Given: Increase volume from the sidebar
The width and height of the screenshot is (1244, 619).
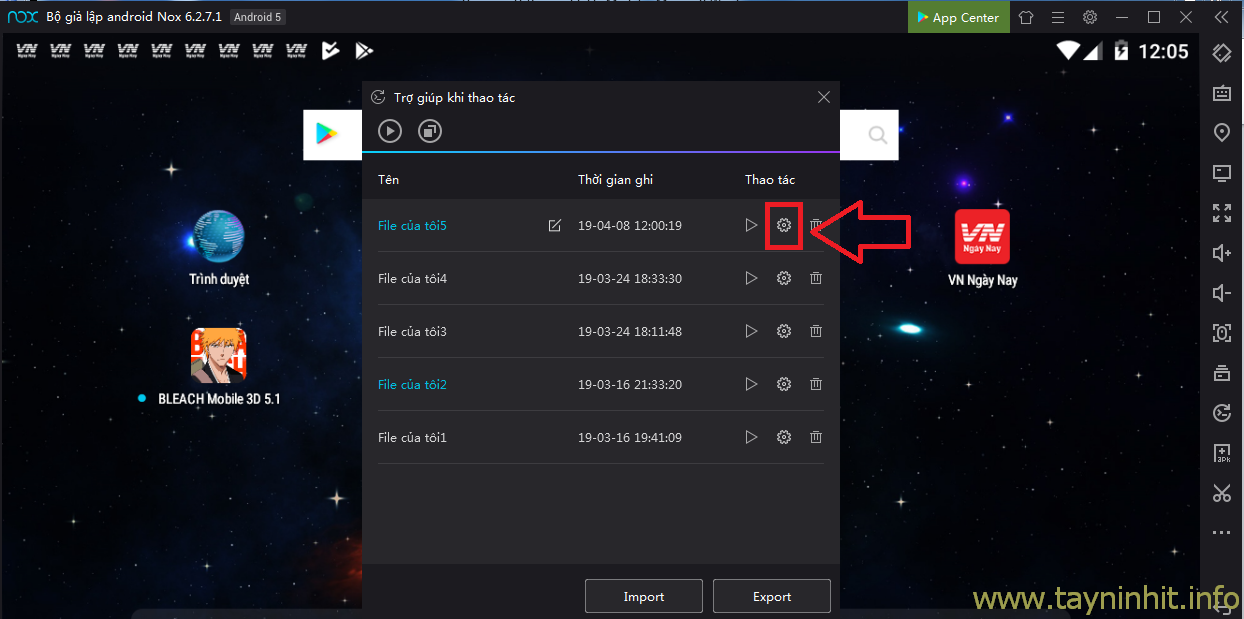Looking at the screenshot, I should click(1221, 253).
